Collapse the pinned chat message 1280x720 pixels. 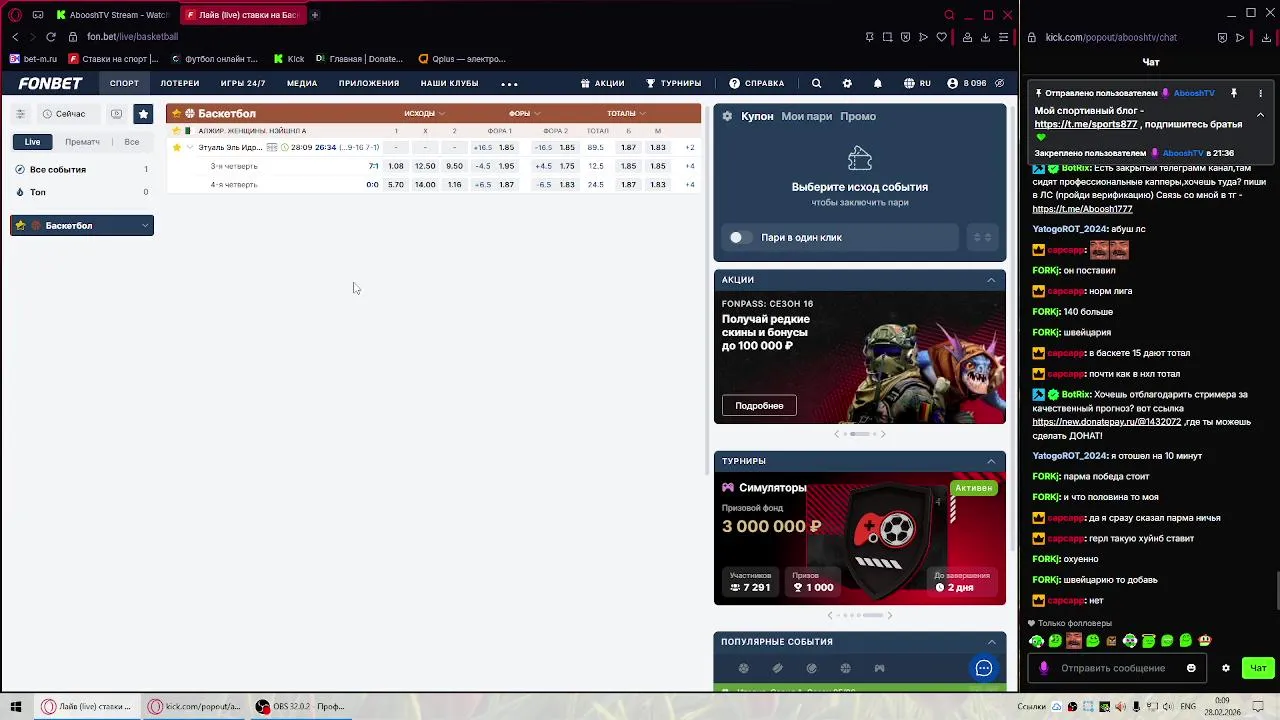(1260, 115)
